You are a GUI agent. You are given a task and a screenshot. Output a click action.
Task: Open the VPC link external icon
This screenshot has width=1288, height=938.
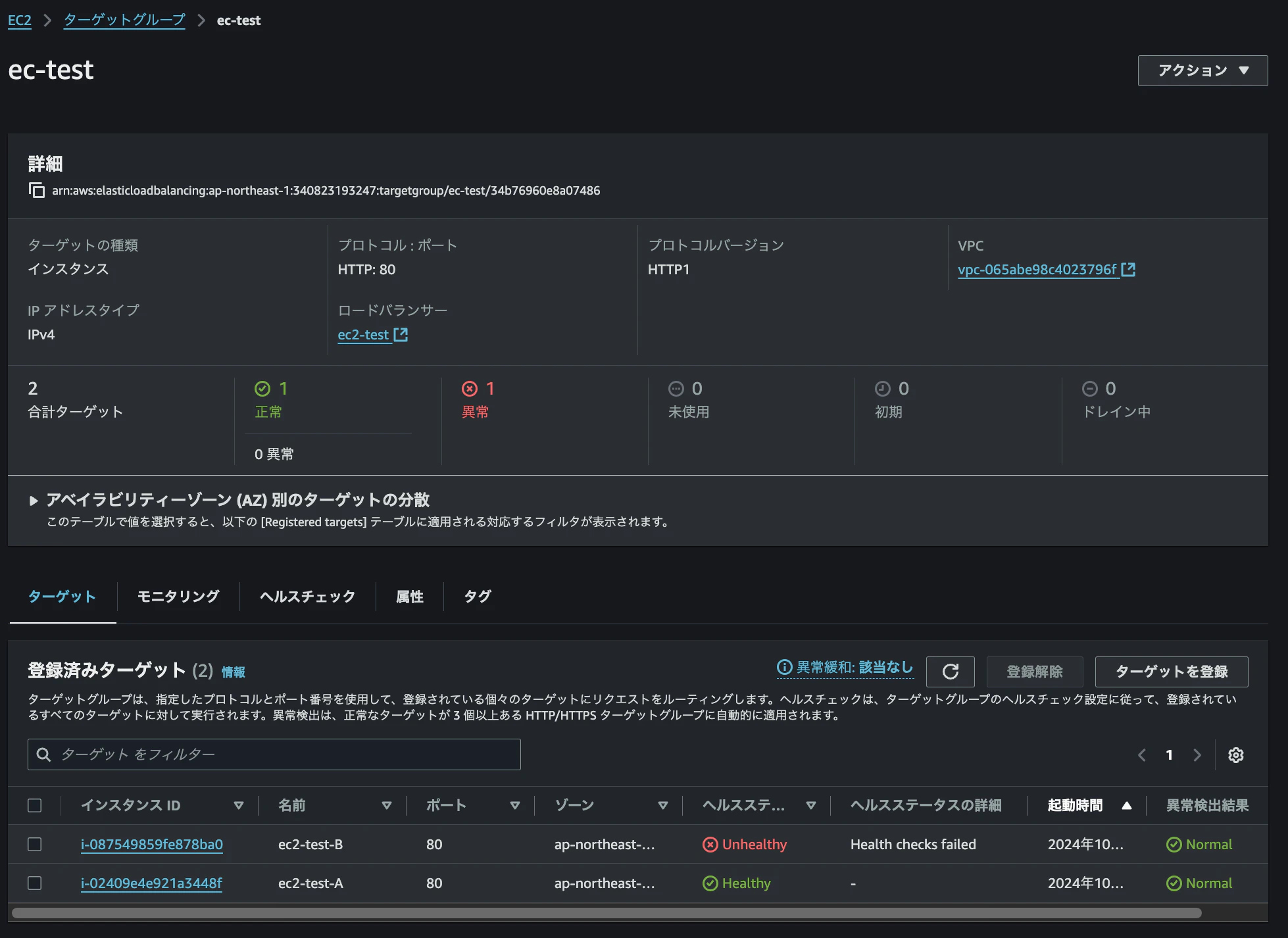tap(1128, 270)
